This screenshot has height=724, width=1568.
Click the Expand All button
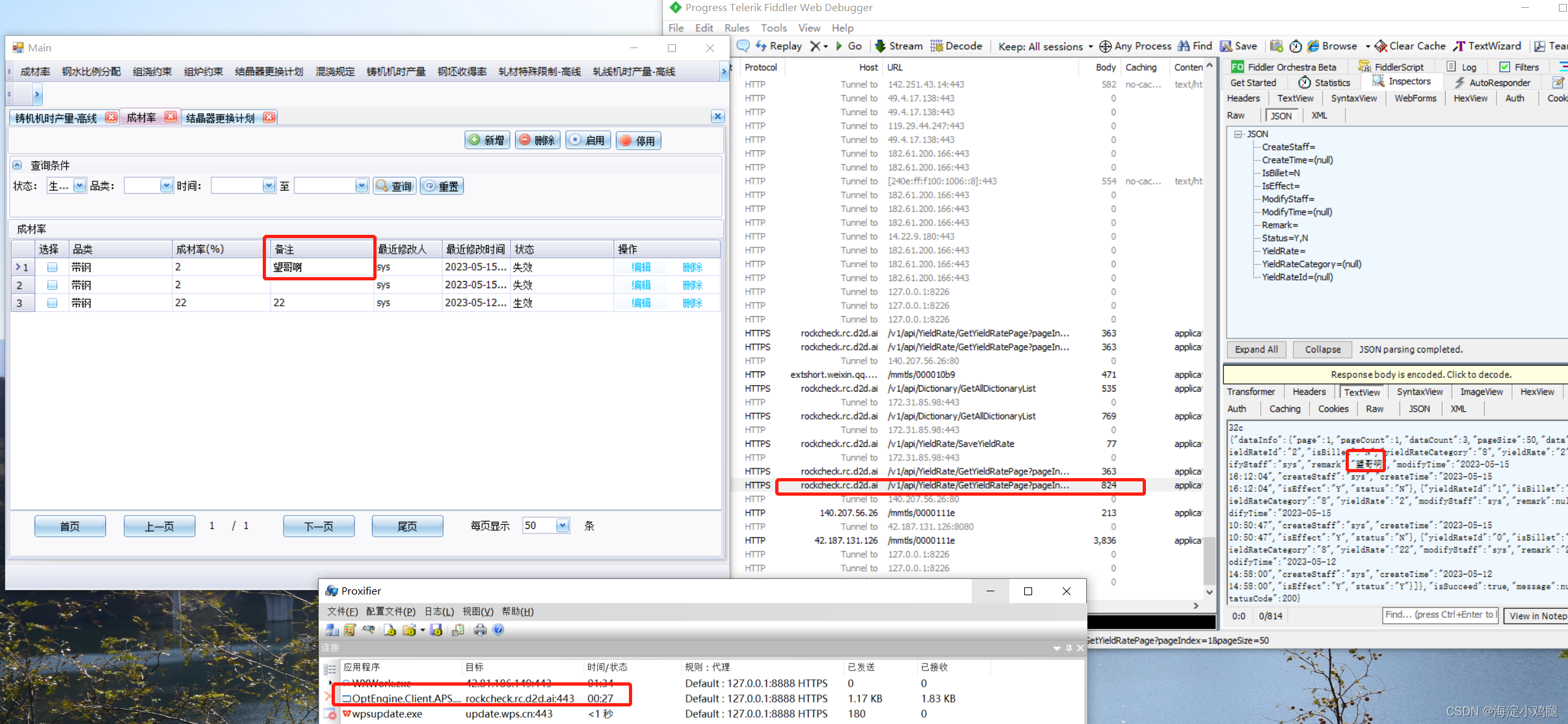pos(1256,349)
